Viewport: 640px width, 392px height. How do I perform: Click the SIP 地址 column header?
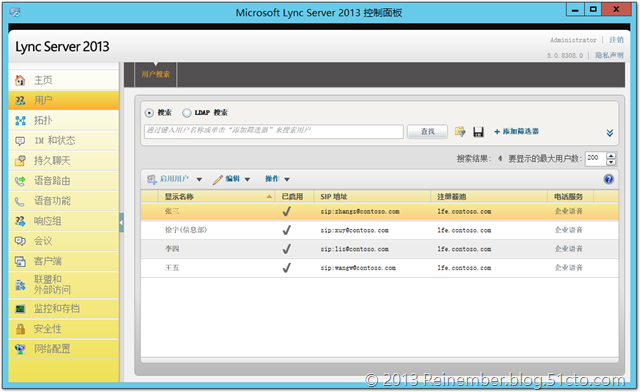tap(372, 197)
